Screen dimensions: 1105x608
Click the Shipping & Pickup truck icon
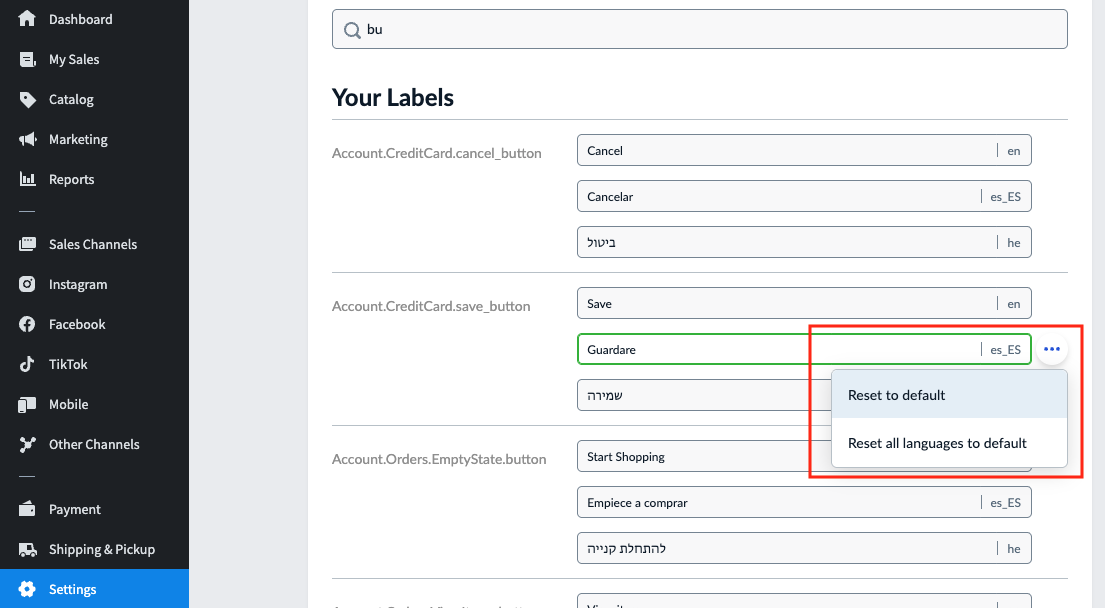coord(28,549)
